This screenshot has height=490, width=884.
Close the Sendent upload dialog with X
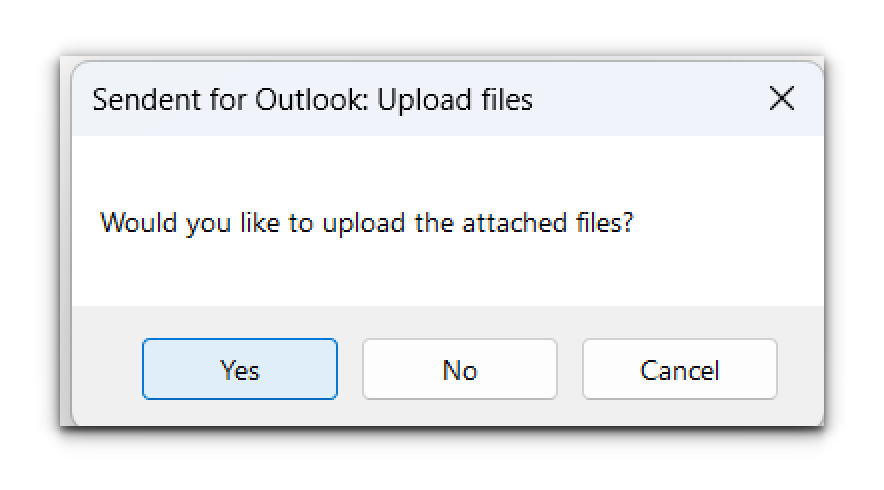pyautogui.click(x=781, y=99)
